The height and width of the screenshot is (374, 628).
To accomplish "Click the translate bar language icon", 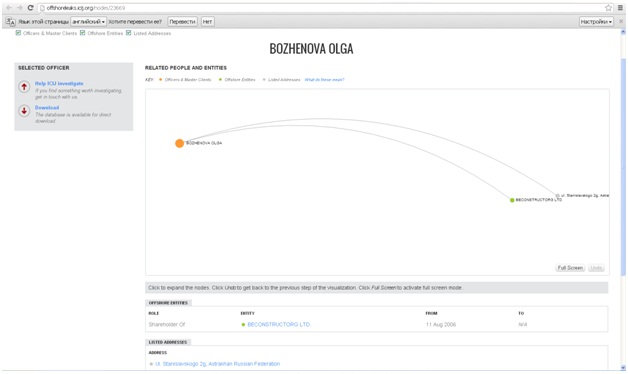I will pos(10,22).
